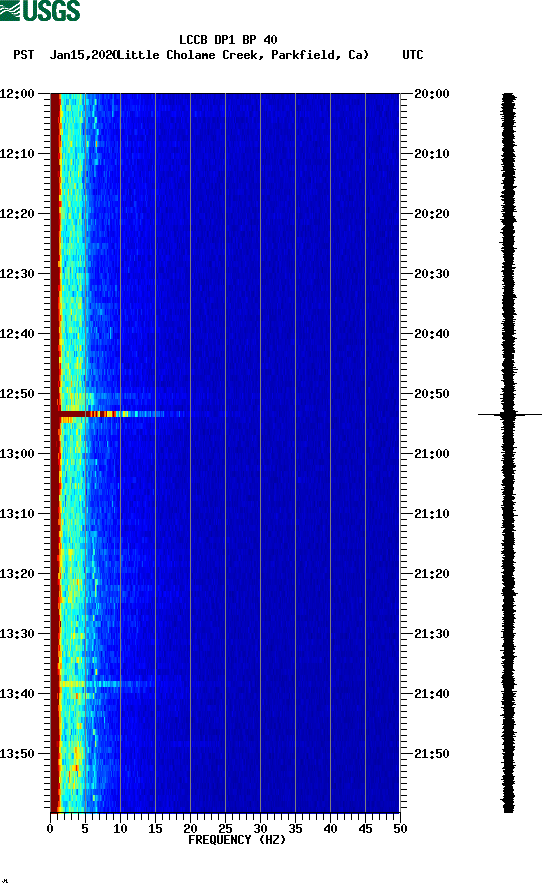Click the 12:50 PST time label

[17, 394]
